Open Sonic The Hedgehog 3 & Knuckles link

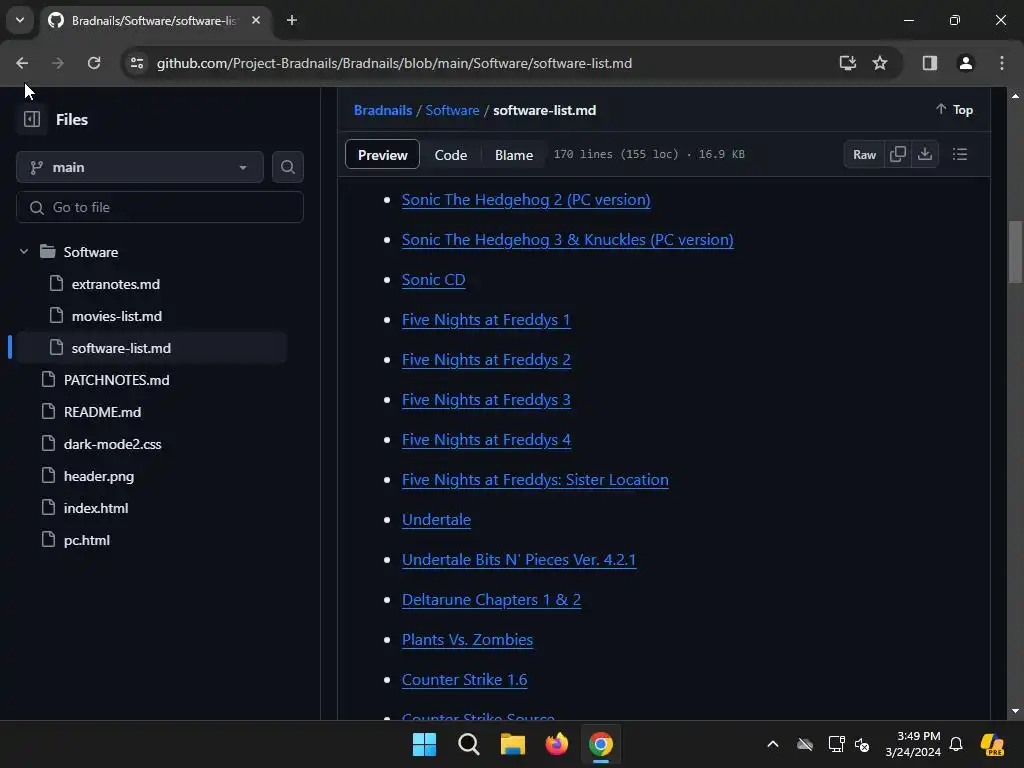[568, 240]
